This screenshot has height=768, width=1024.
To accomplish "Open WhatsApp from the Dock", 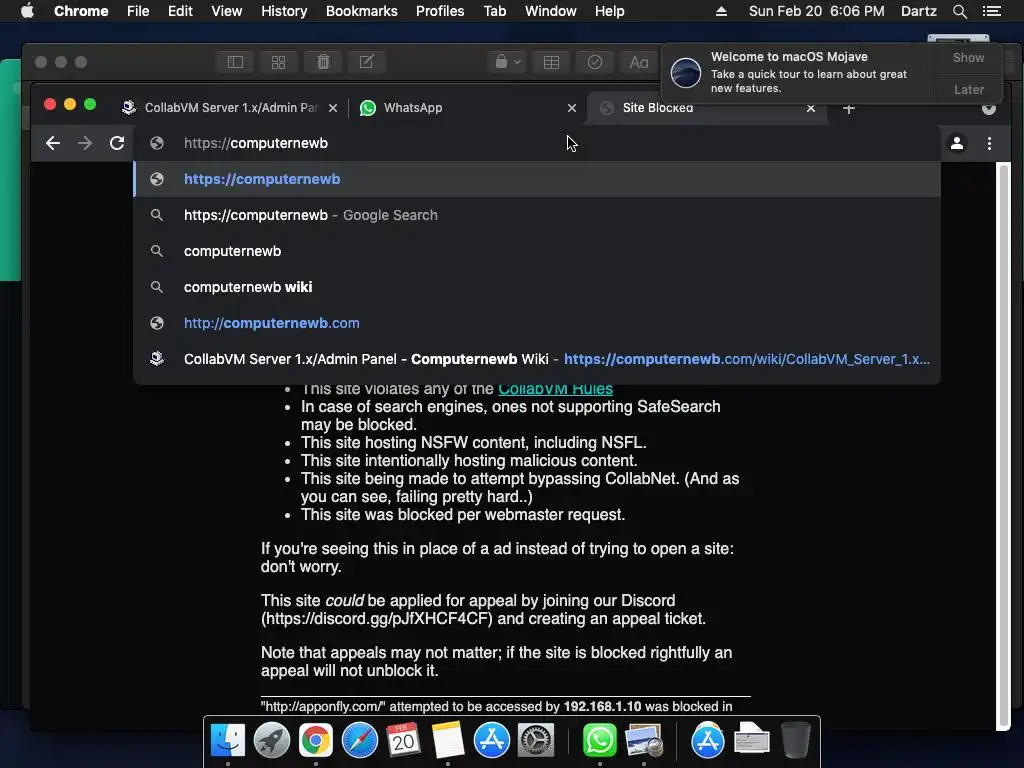I will (x=600, y=741).
